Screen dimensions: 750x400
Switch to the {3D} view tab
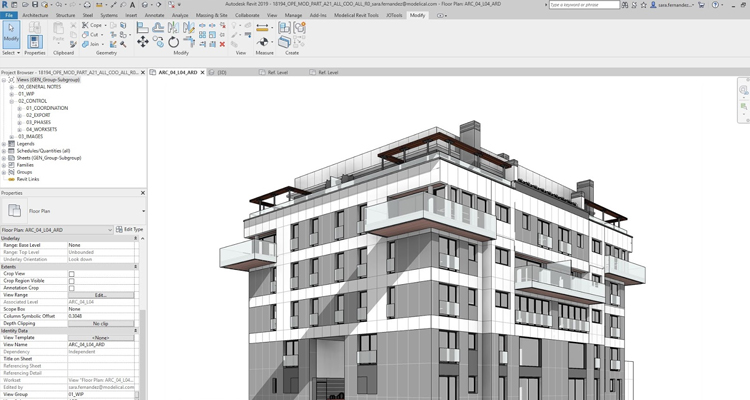[222, 72]
